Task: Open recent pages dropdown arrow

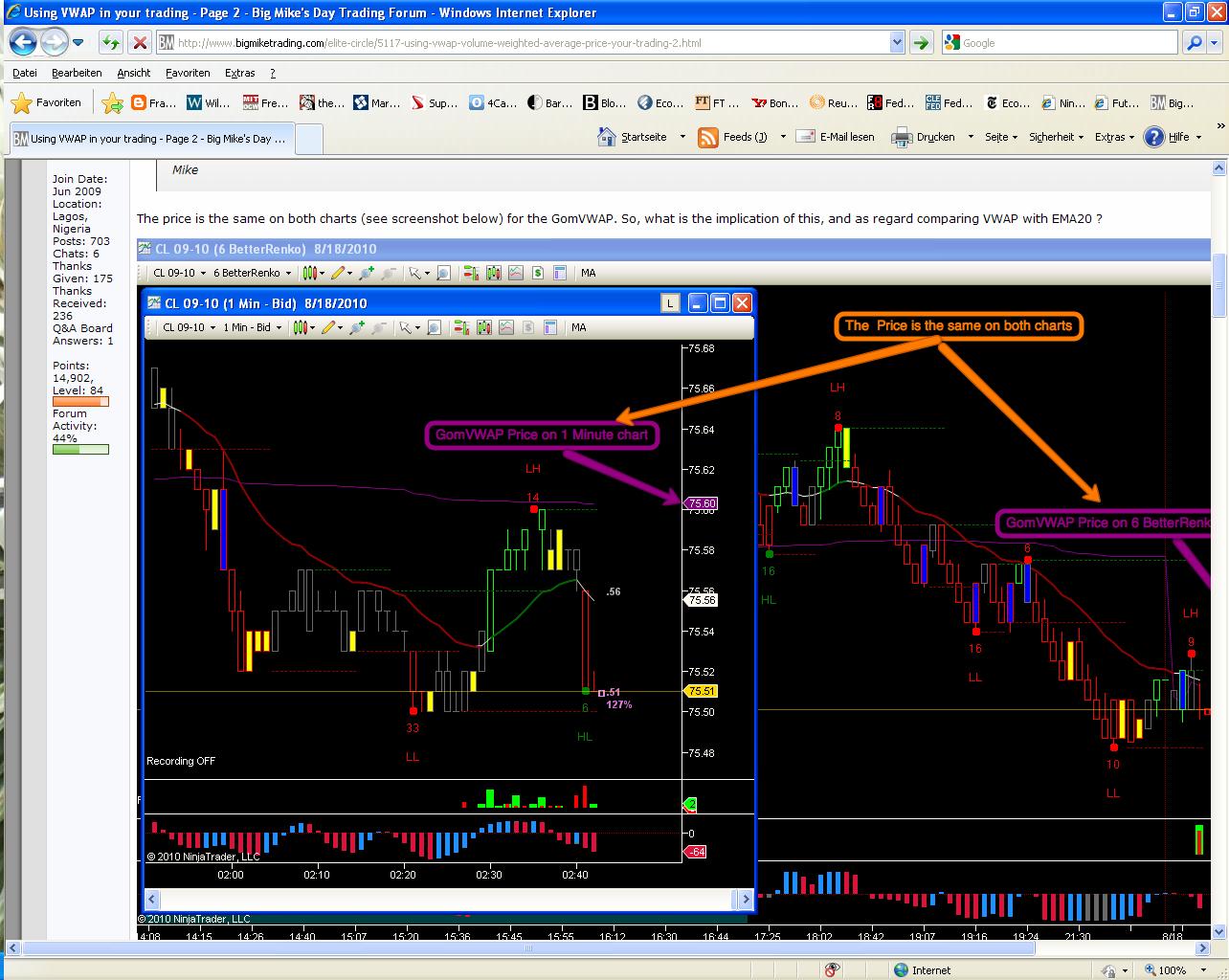Action: 78,42
